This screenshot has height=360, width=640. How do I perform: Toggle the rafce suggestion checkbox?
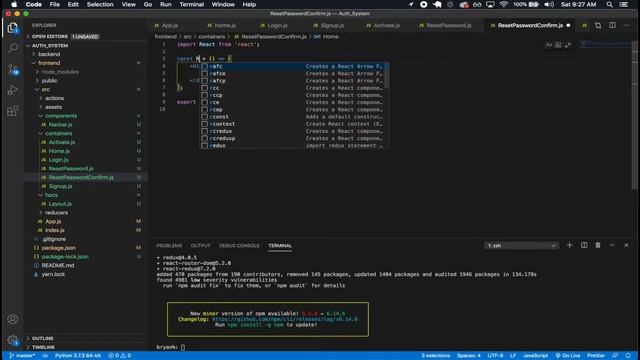click(x=204, y=73)
